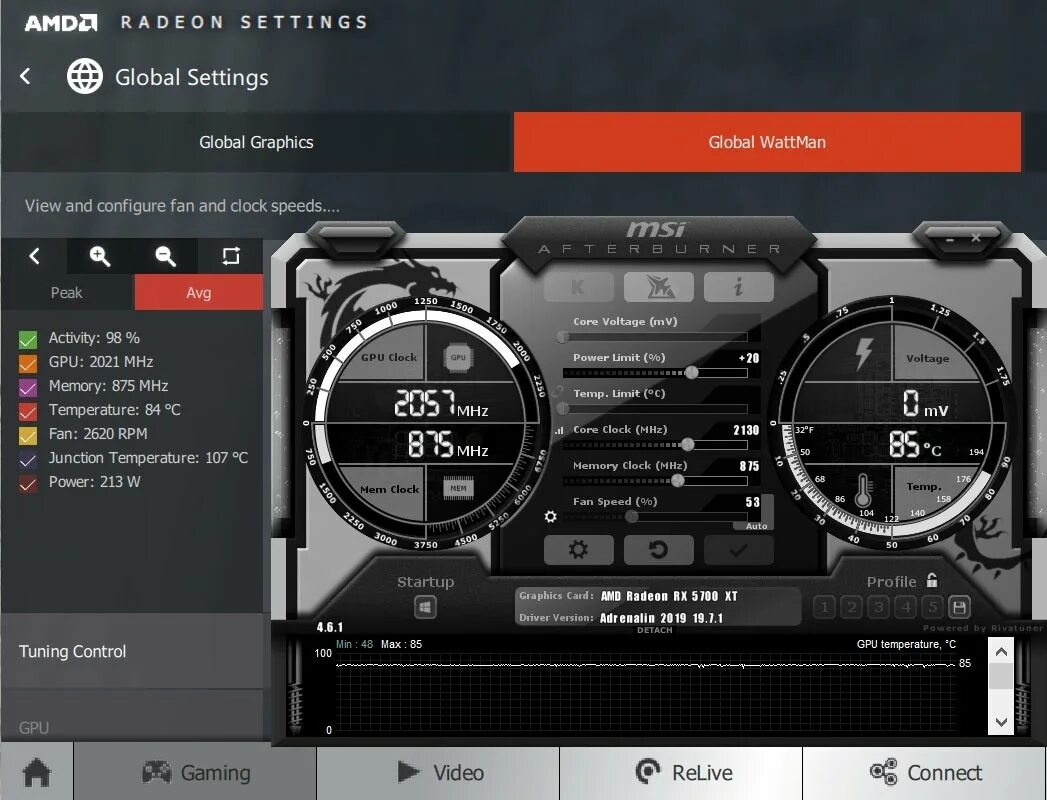1047x800 pixels.
Task: Toggle the Power graph checkbox
Action: [x=28, y=484]
